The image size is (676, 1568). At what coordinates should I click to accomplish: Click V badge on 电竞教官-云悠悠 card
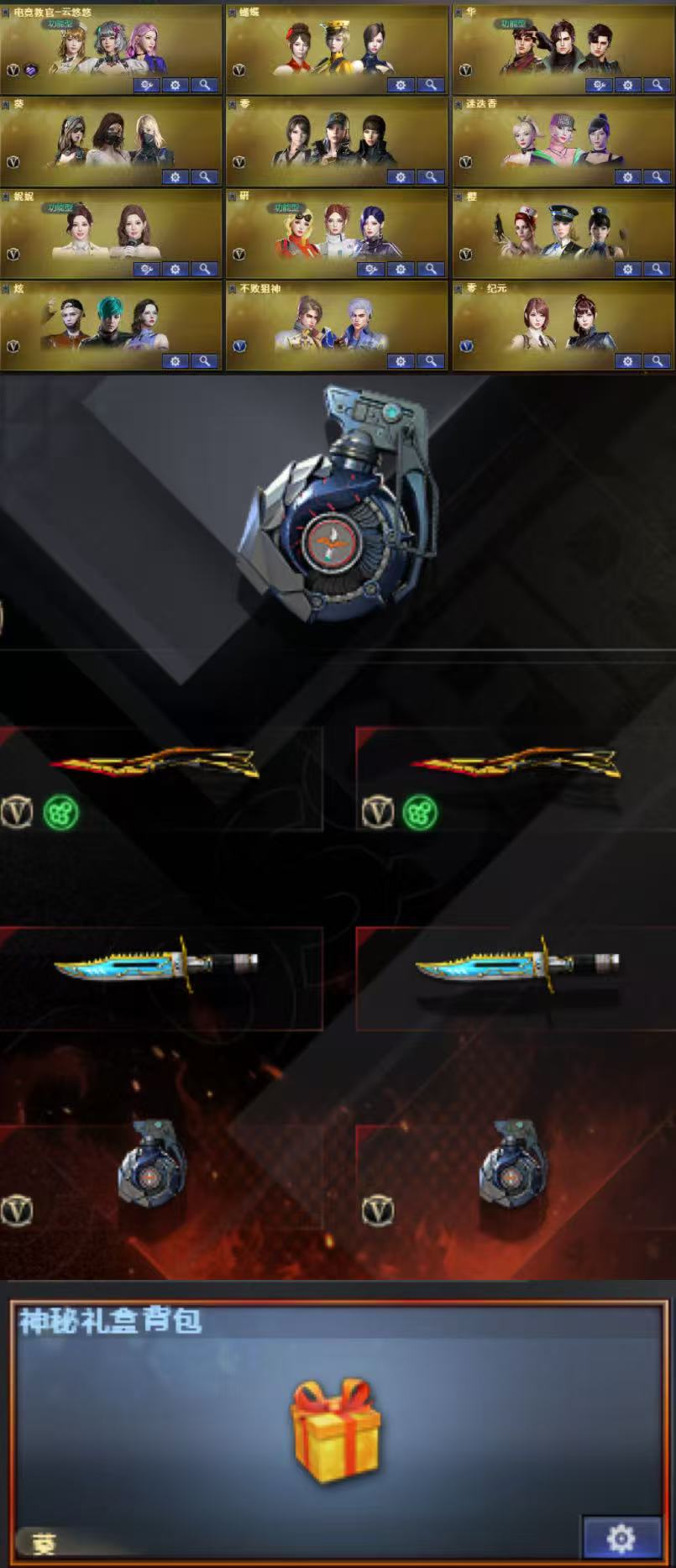(13, 71)
